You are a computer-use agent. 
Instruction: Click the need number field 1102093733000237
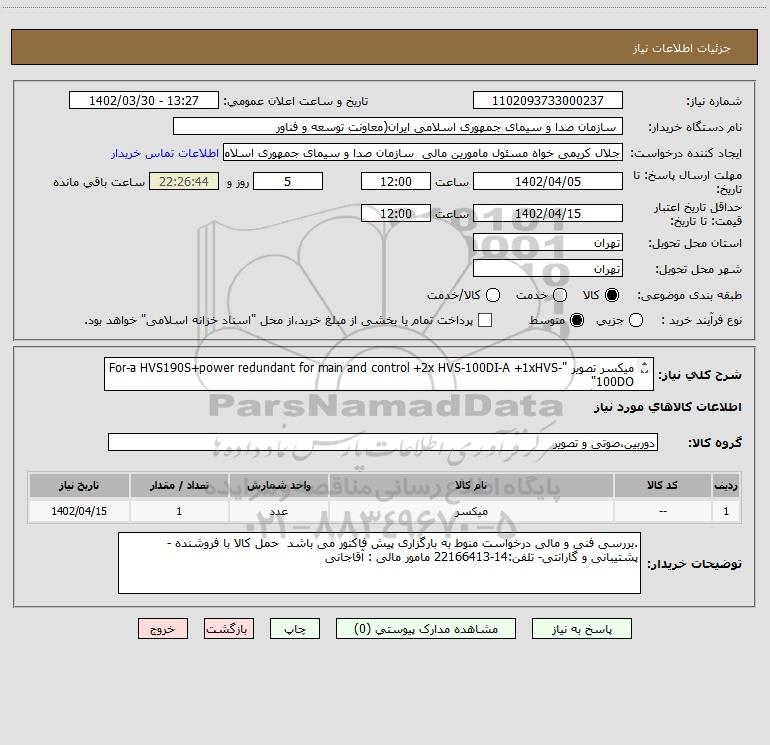coord(548,100)
